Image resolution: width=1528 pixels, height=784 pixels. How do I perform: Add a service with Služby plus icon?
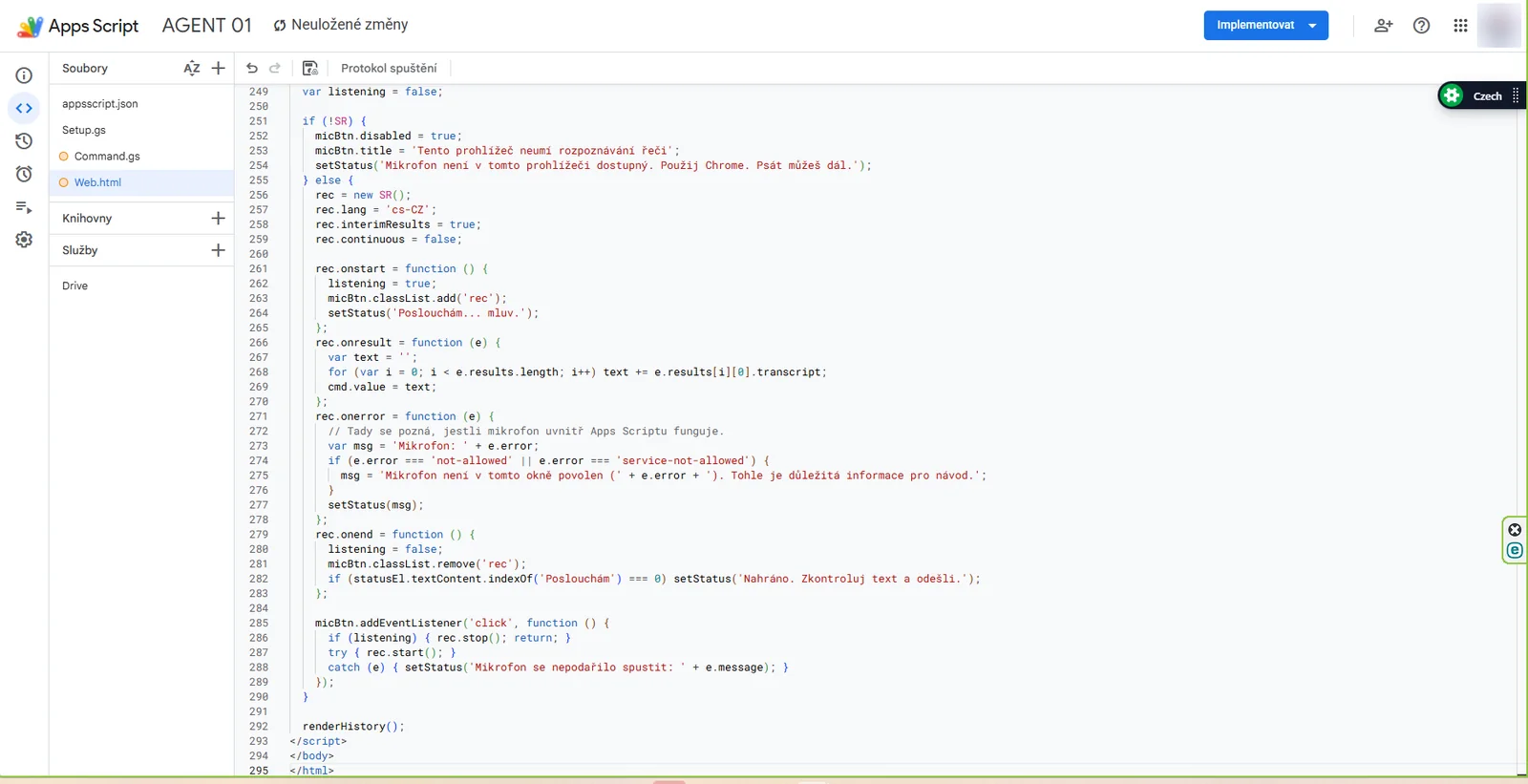(x=219, y=250)
